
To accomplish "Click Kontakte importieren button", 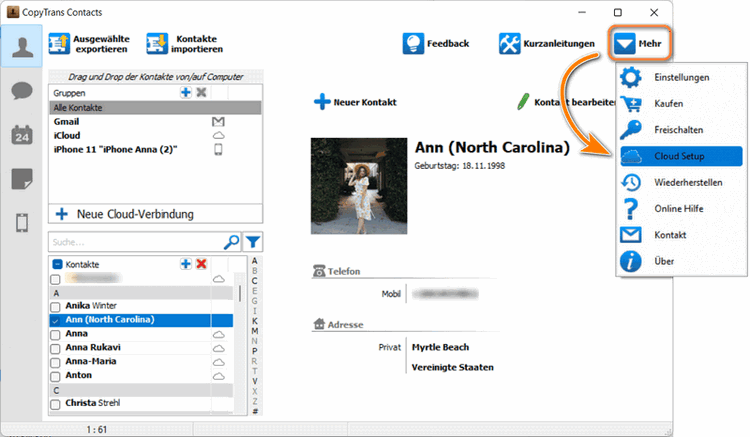I will (x=185, y=44).
